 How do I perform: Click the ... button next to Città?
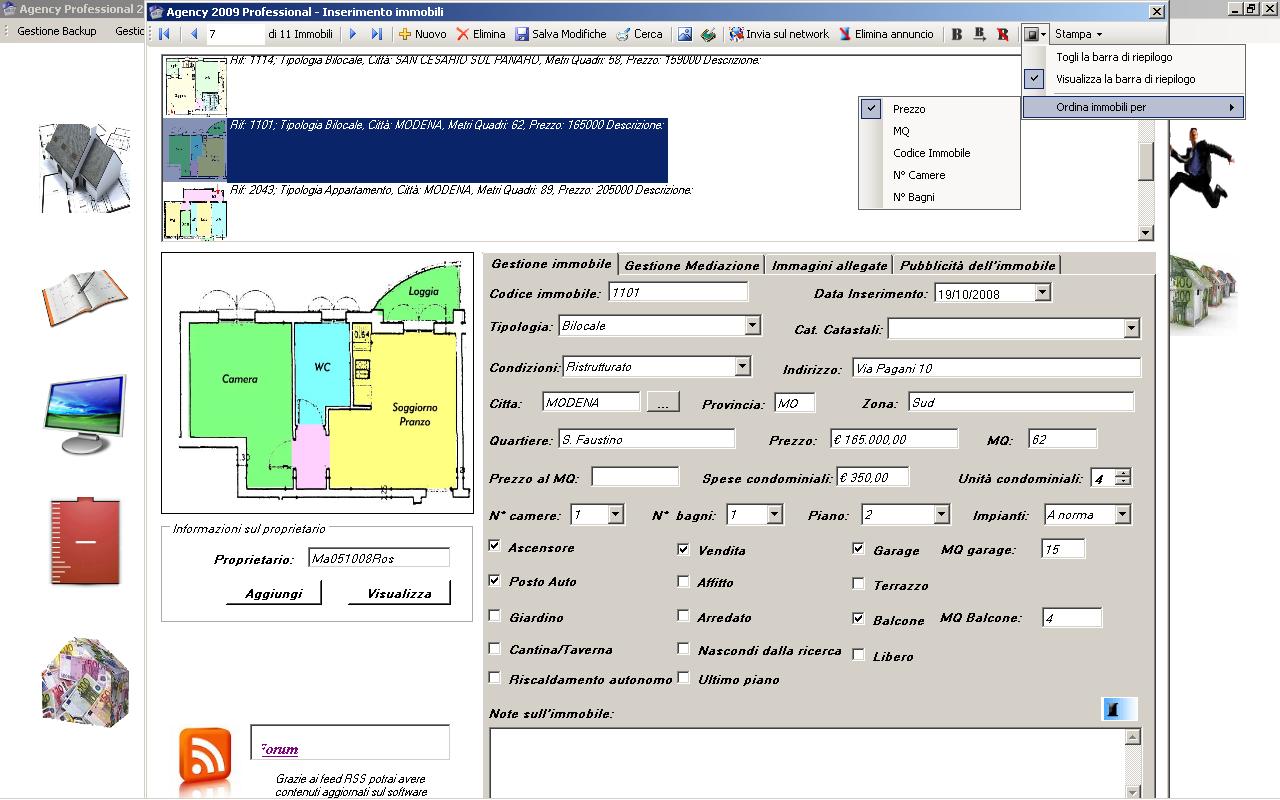663,402
